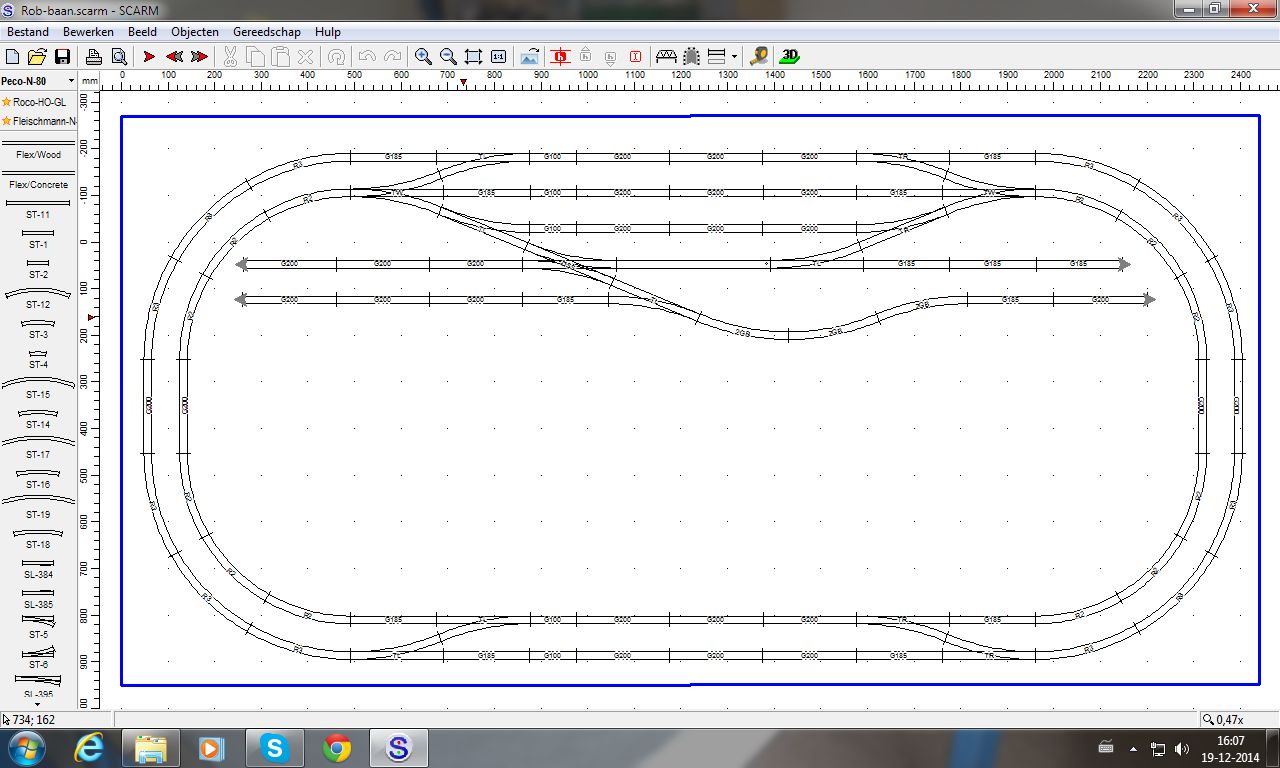Click the bridge/tunnel arches icon
Viewport: 1280px width, 768px height.
[x=666, y=57]
